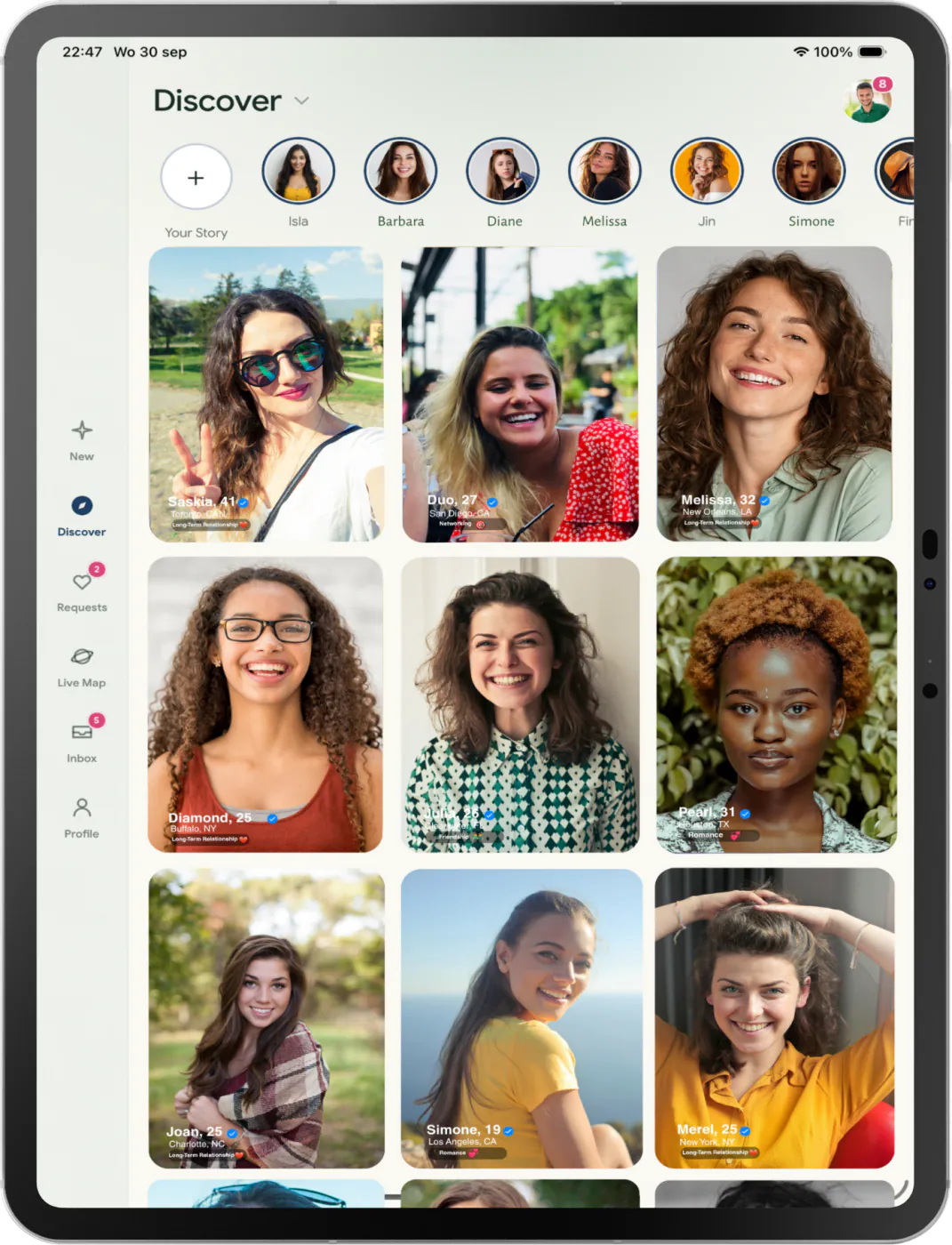
Task: Open Melissa, 32 profile card
Action: coord(774,394)
